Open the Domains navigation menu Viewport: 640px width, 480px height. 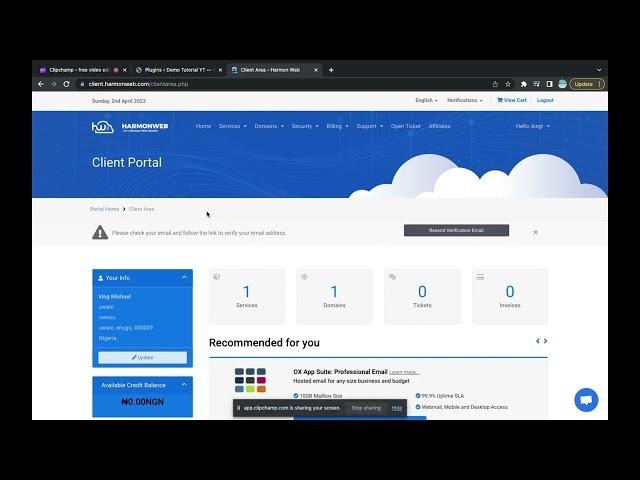[268, 126]
